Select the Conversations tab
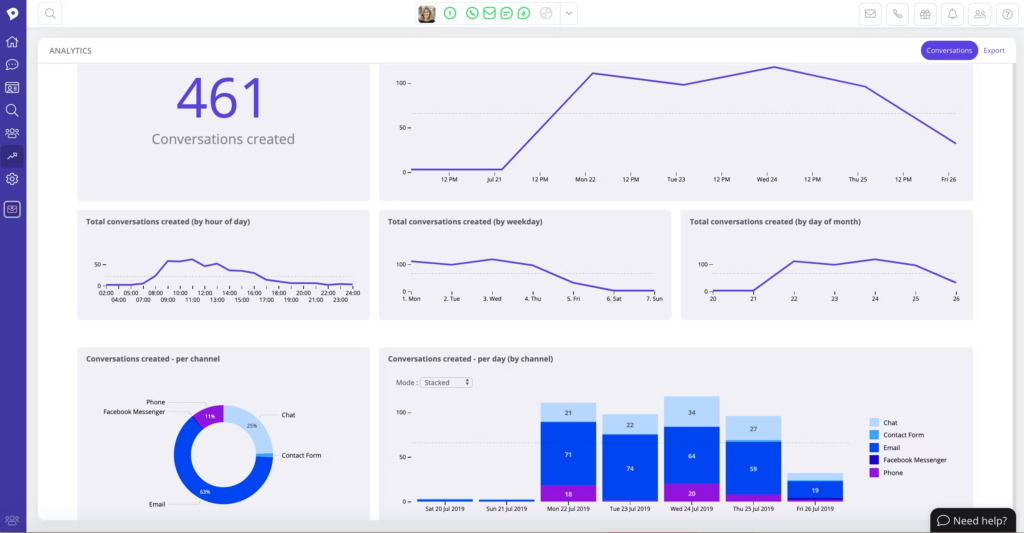This screenshot has width=1024, height=533. pos(949,50)
